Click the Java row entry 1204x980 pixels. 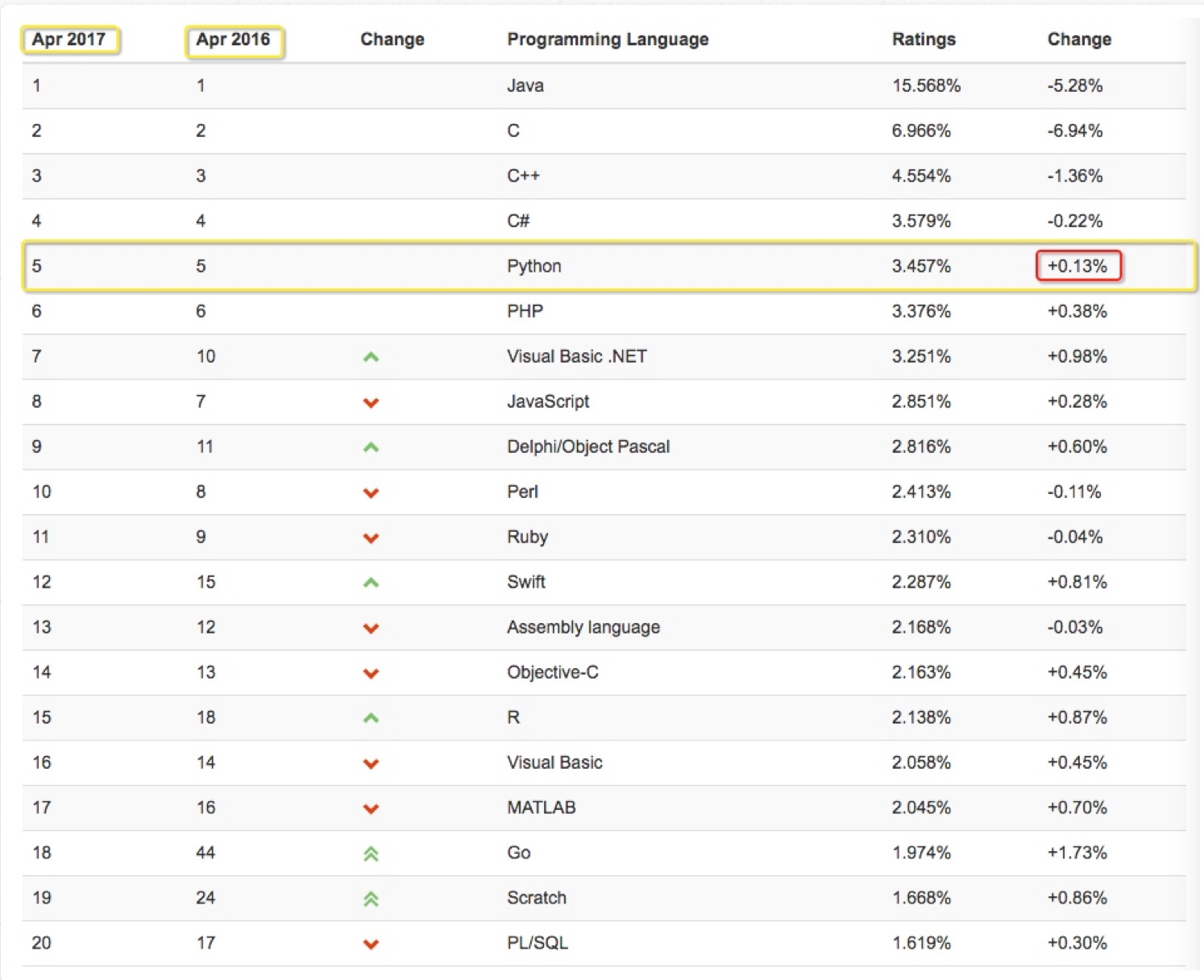click(x=525, y=85)
